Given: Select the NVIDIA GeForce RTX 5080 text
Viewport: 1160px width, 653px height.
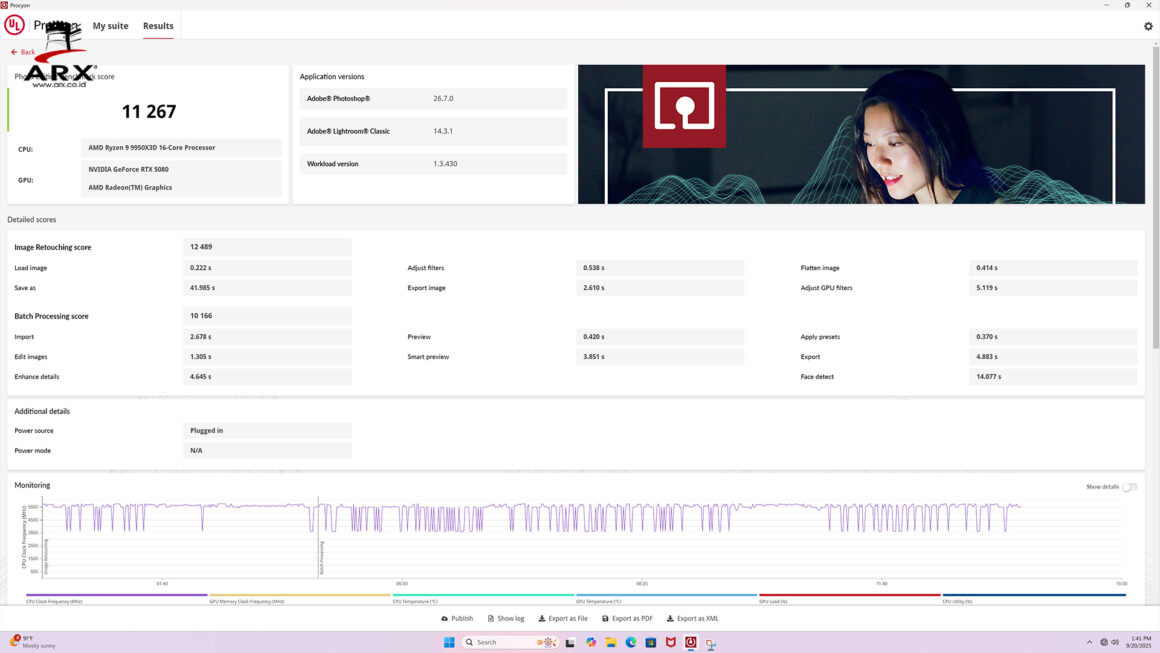Looking at the screenshot, I should [129, 169].
